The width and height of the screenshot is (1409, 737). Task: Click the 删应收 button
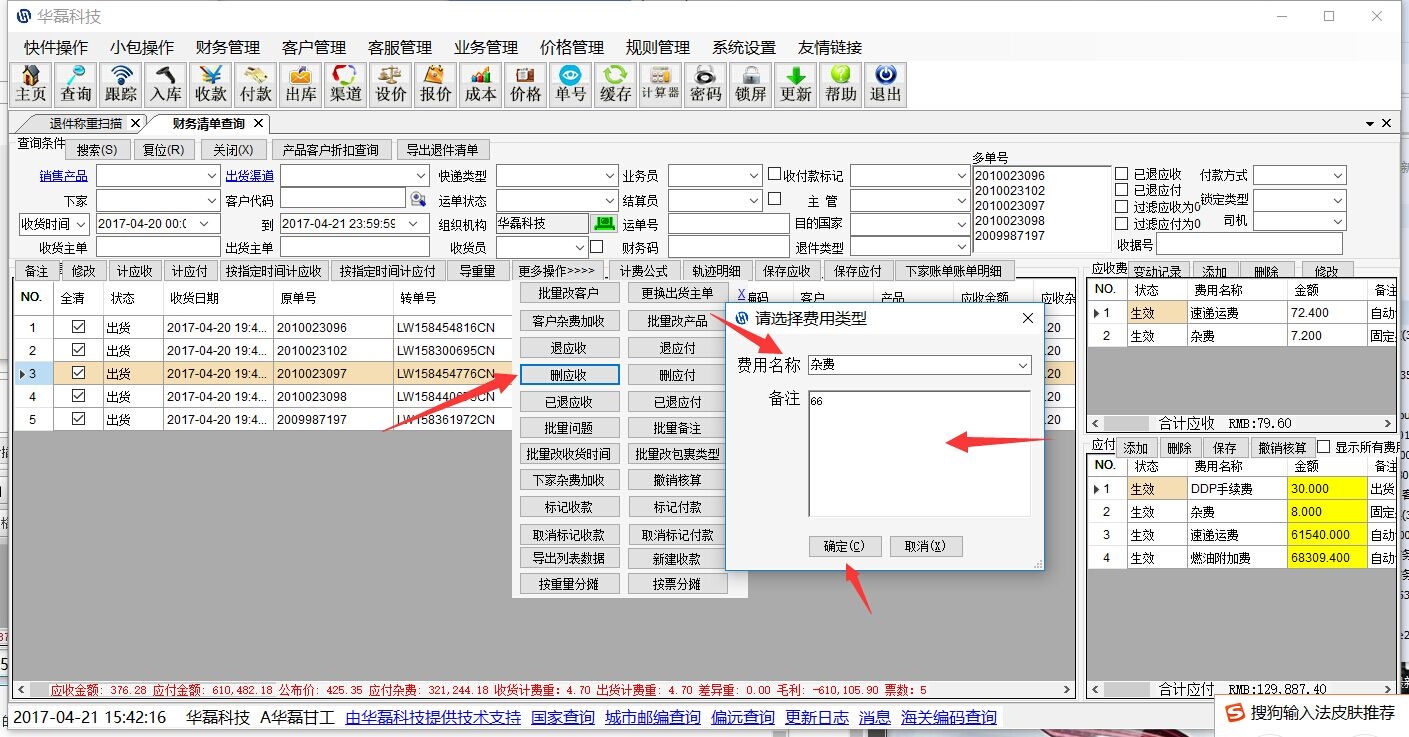(x=569, y=374)
